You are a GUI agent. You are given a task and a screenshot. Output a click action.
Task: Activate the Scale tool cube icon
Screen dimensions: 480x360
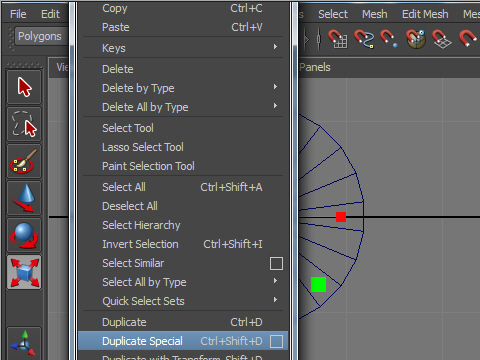(24, 272)
